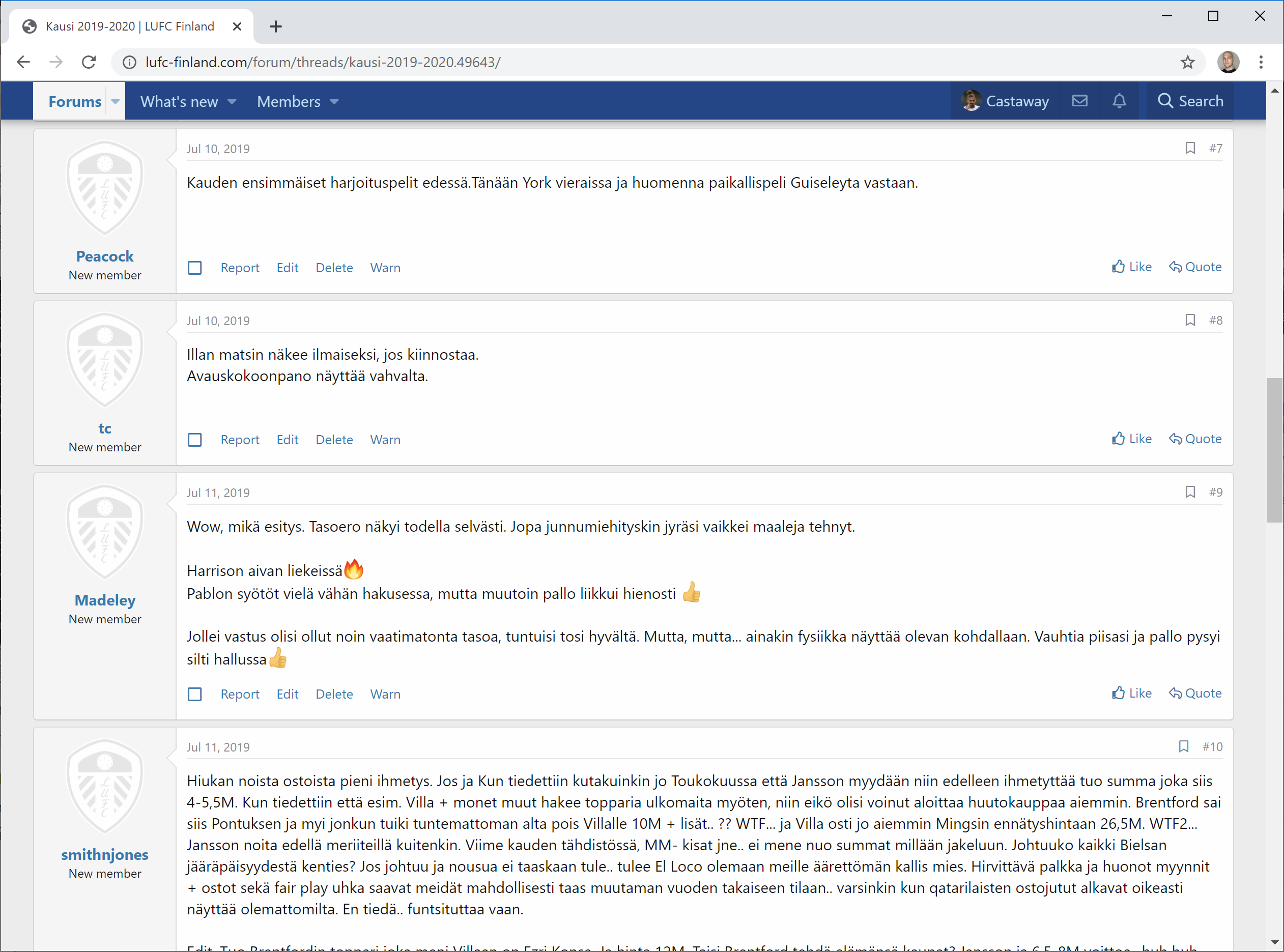Click the page vertical scrollbar thumb
The height and width of the screenshot is (952, 1284).
pos(1274,450)
